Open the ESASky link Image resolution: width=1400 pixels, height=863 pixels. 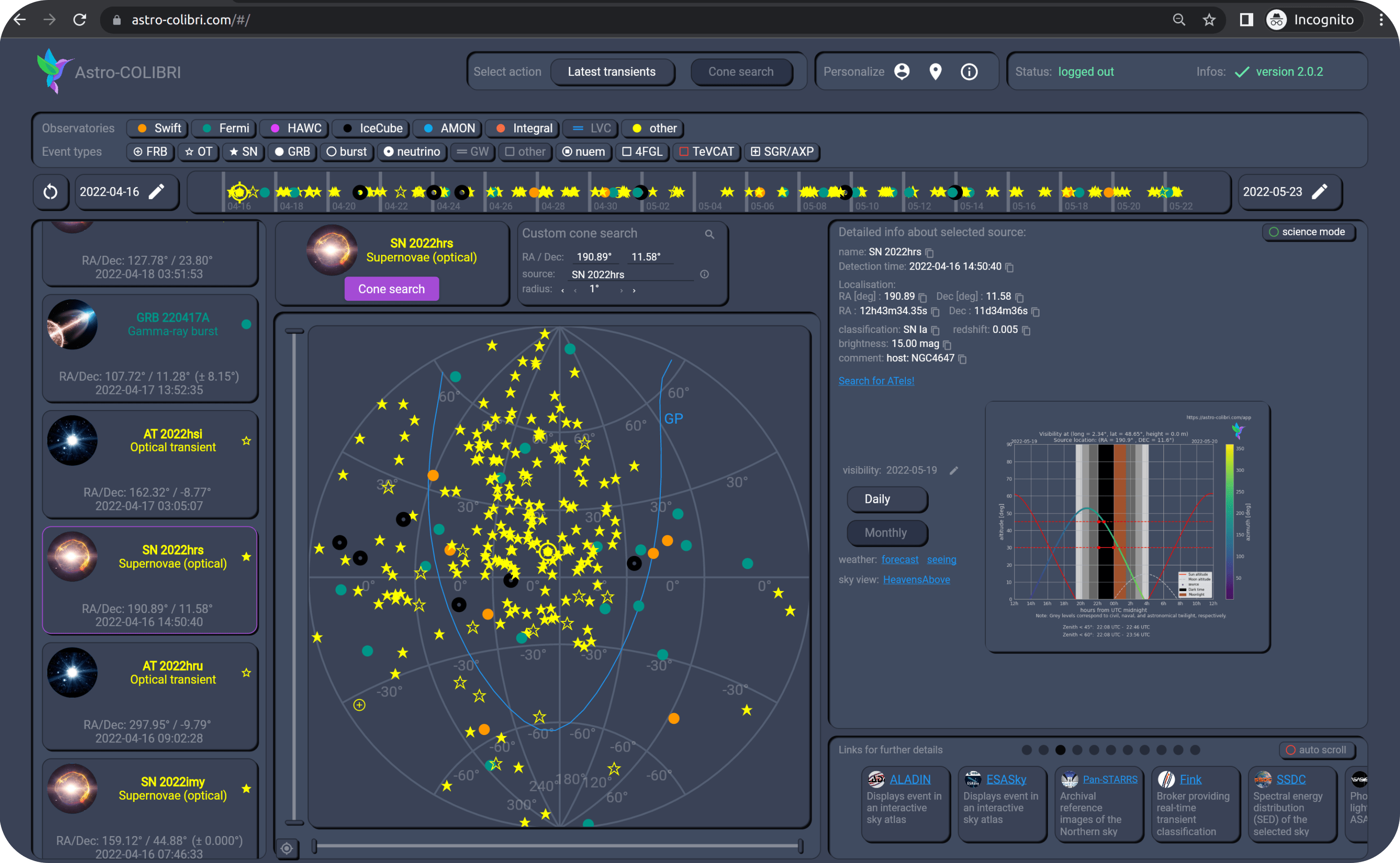[x=1006, y=780]
